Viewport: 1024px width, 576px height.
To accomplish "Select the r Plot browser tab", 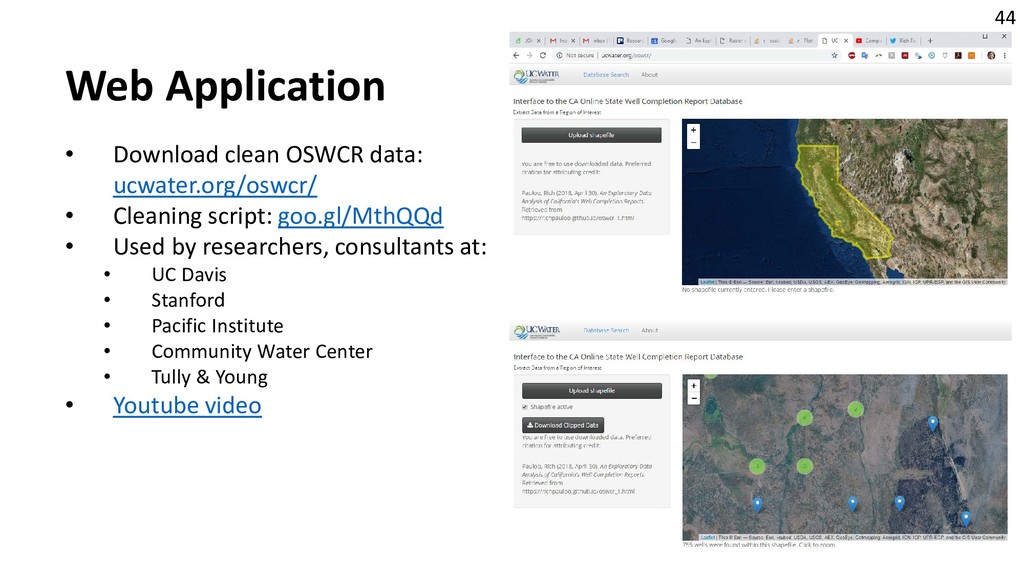I will coord(801,40).
